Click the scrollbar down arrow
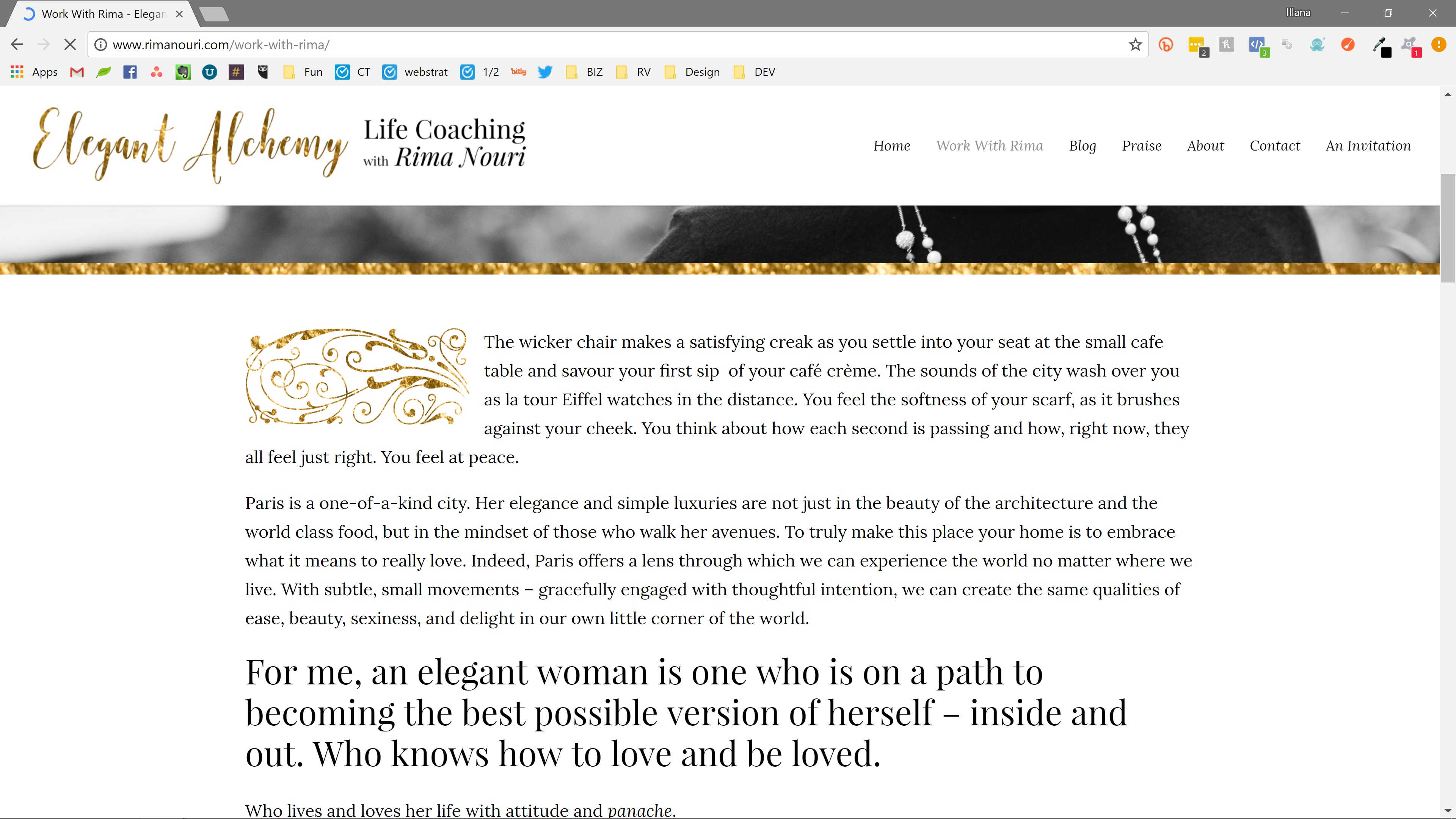 1448,811
